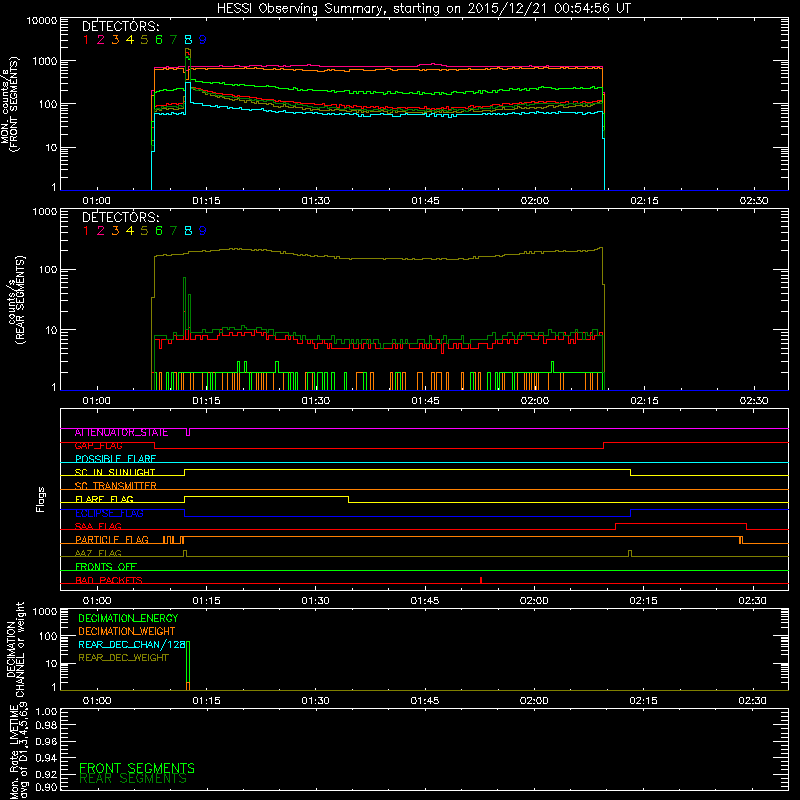
Task: Click the 1.00 tick label on the livetime axis
Action: (x=46, y=712)
